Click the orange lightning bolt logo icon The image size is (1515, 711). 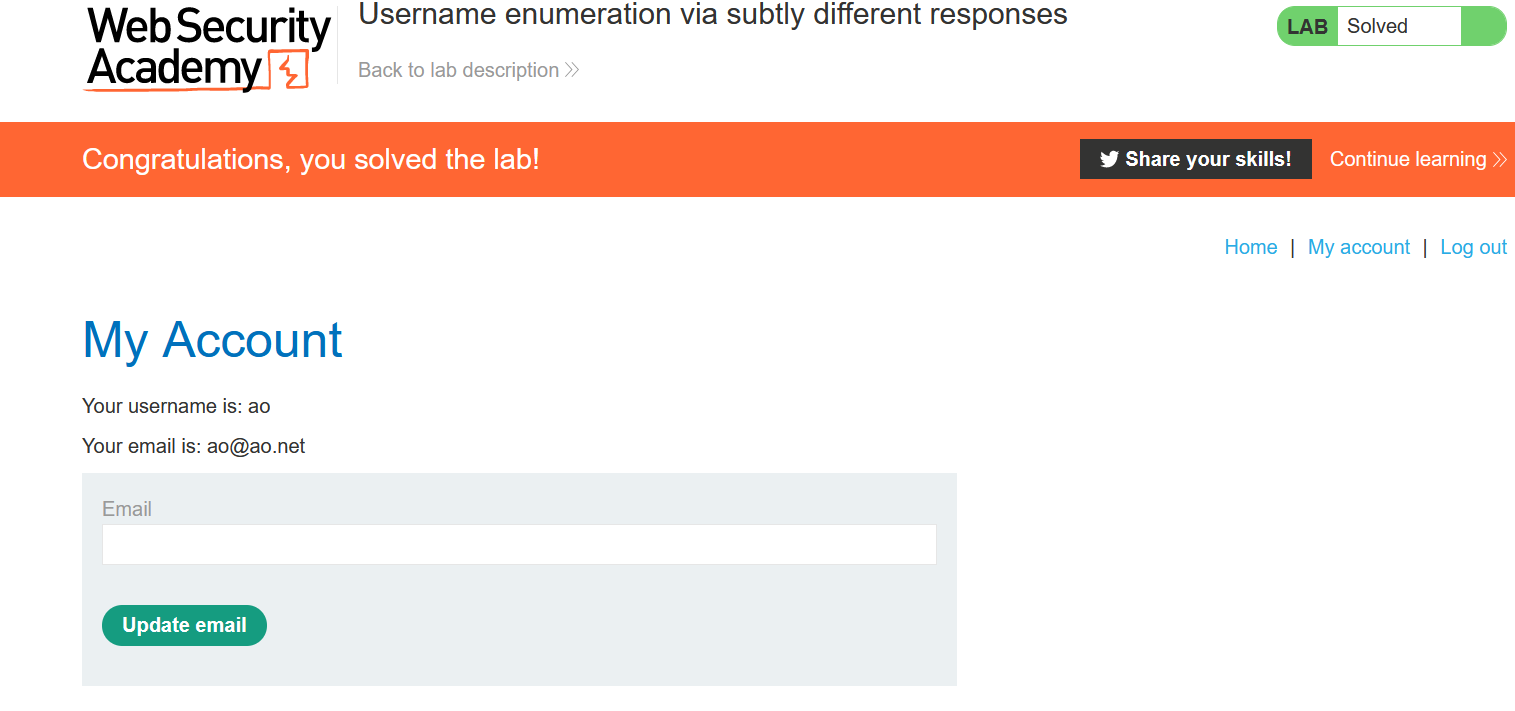point(292,70)
